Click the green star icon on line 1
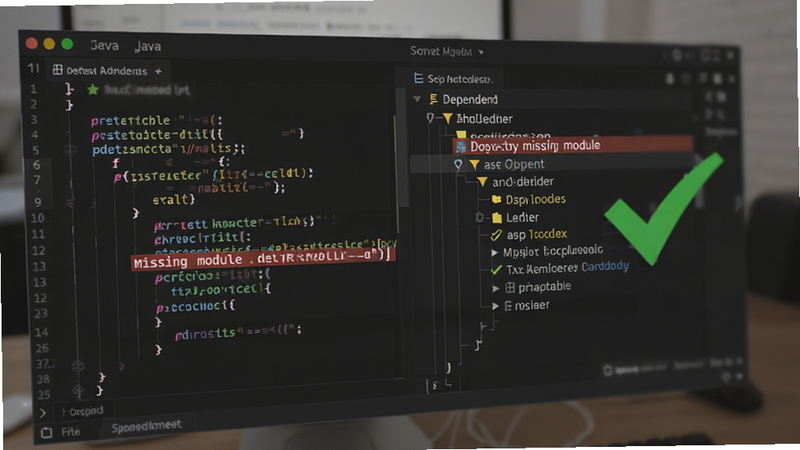800x450 pixels. (x=93, y=90)
